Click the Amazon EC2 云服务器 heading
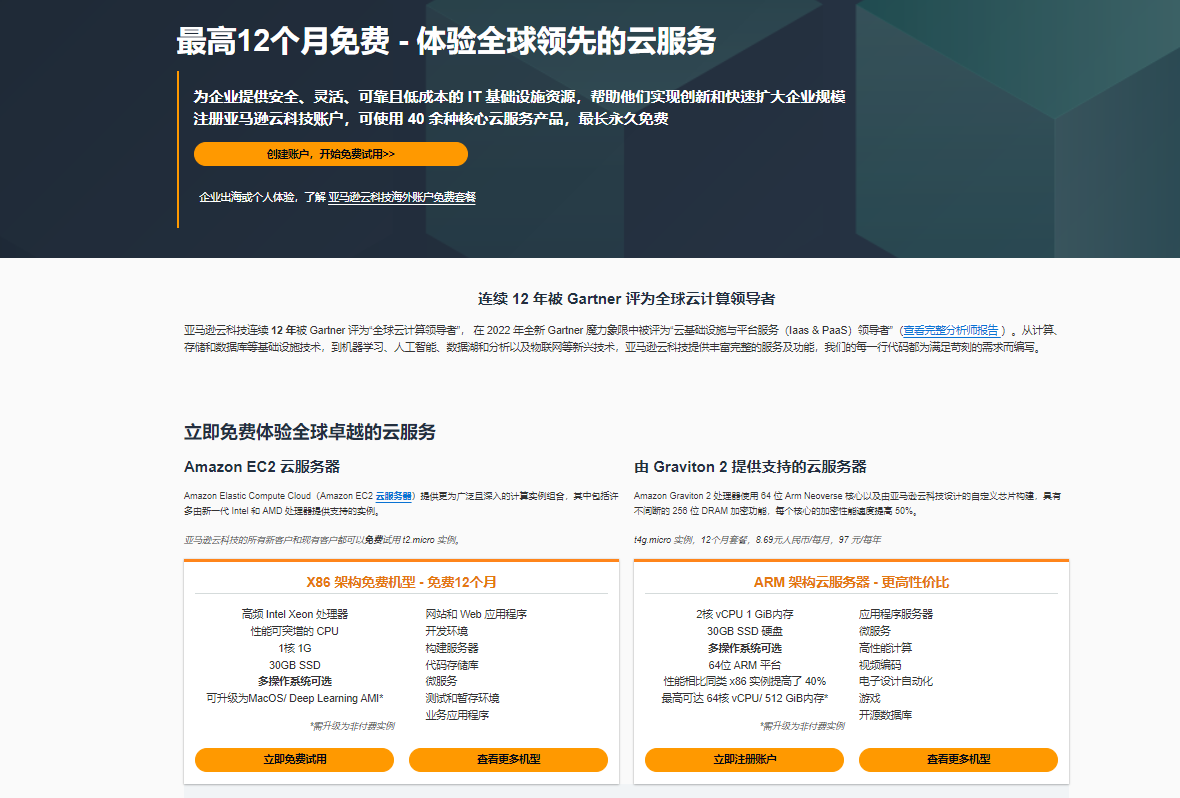Image resolution: width=1180 pixels, height=798 pixels. (x=262, y=467)
